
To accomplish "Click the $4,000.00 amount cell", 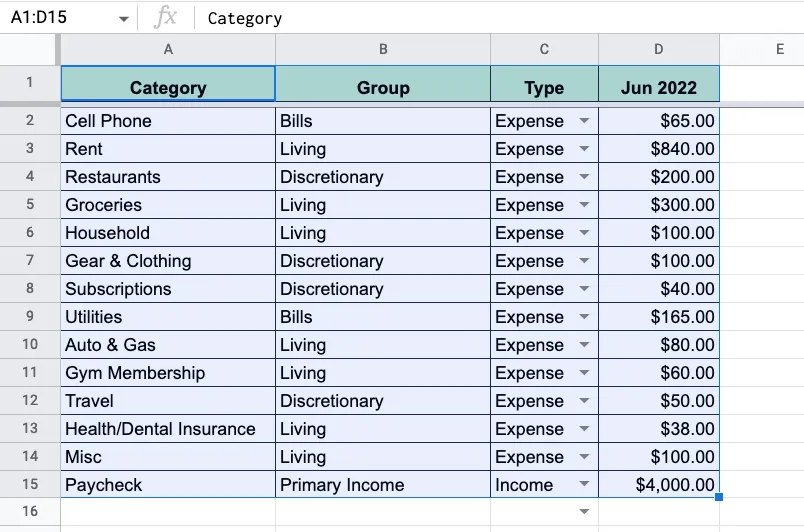I will tap(659, 484).
